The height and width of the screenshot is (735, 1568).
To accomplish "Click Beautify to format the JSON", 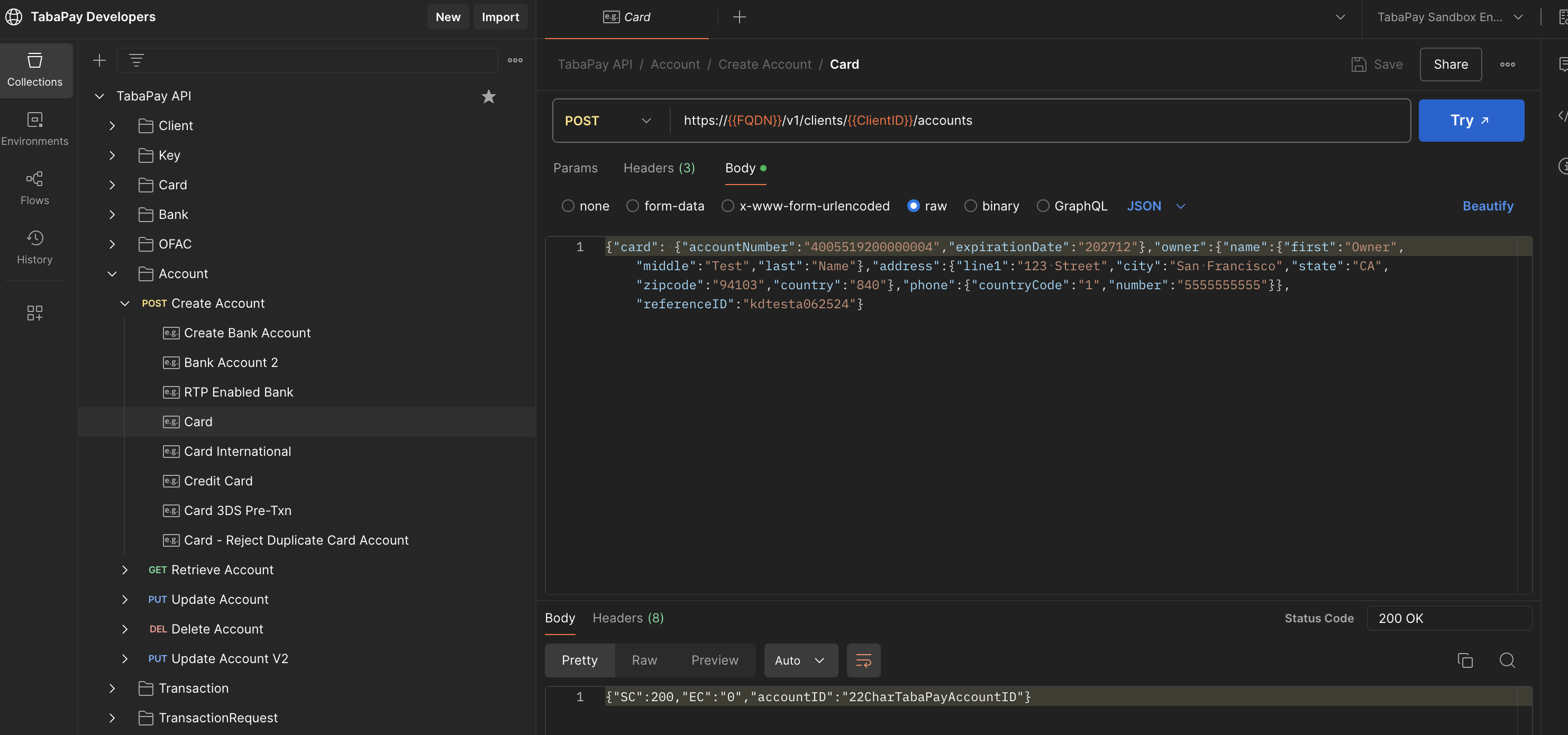I will [1488, 206].
